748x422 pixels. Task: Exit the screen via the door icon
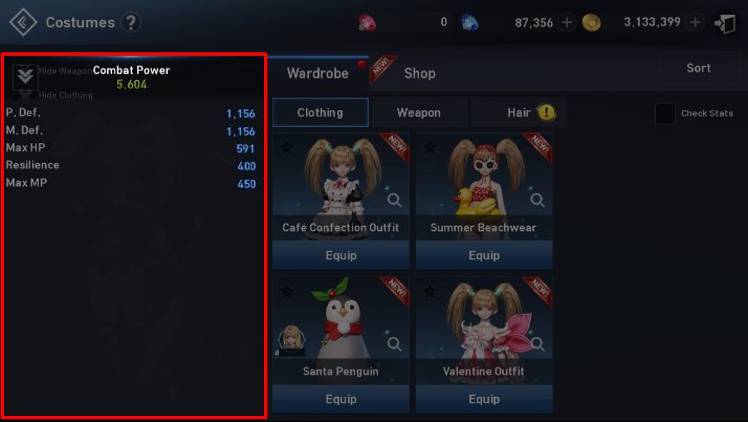[724, 23]
